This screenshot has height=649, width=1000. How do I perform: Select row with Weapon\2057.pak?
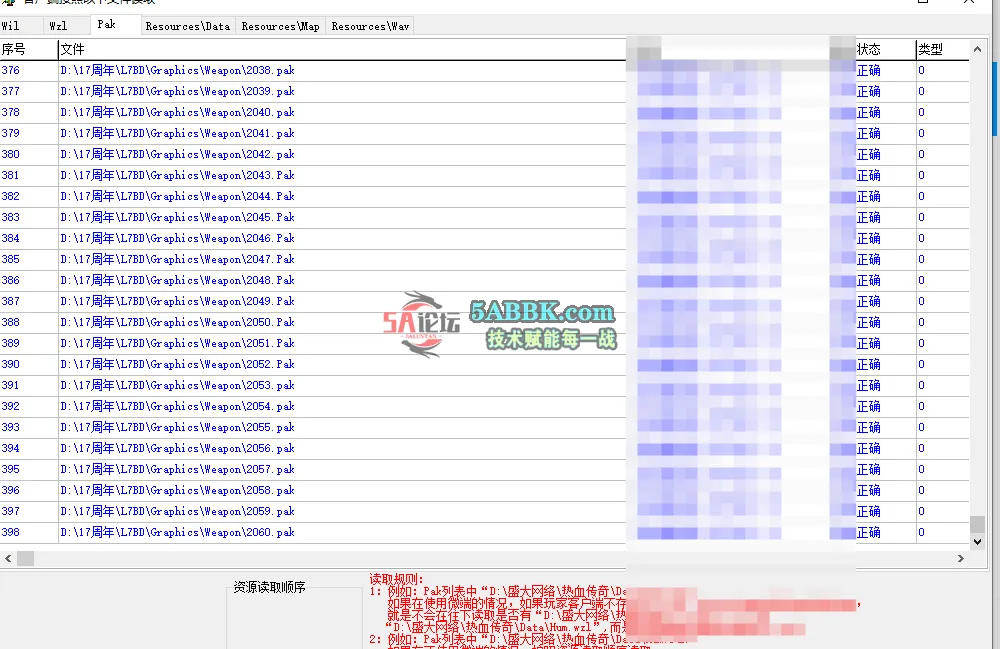pos(485,469)
